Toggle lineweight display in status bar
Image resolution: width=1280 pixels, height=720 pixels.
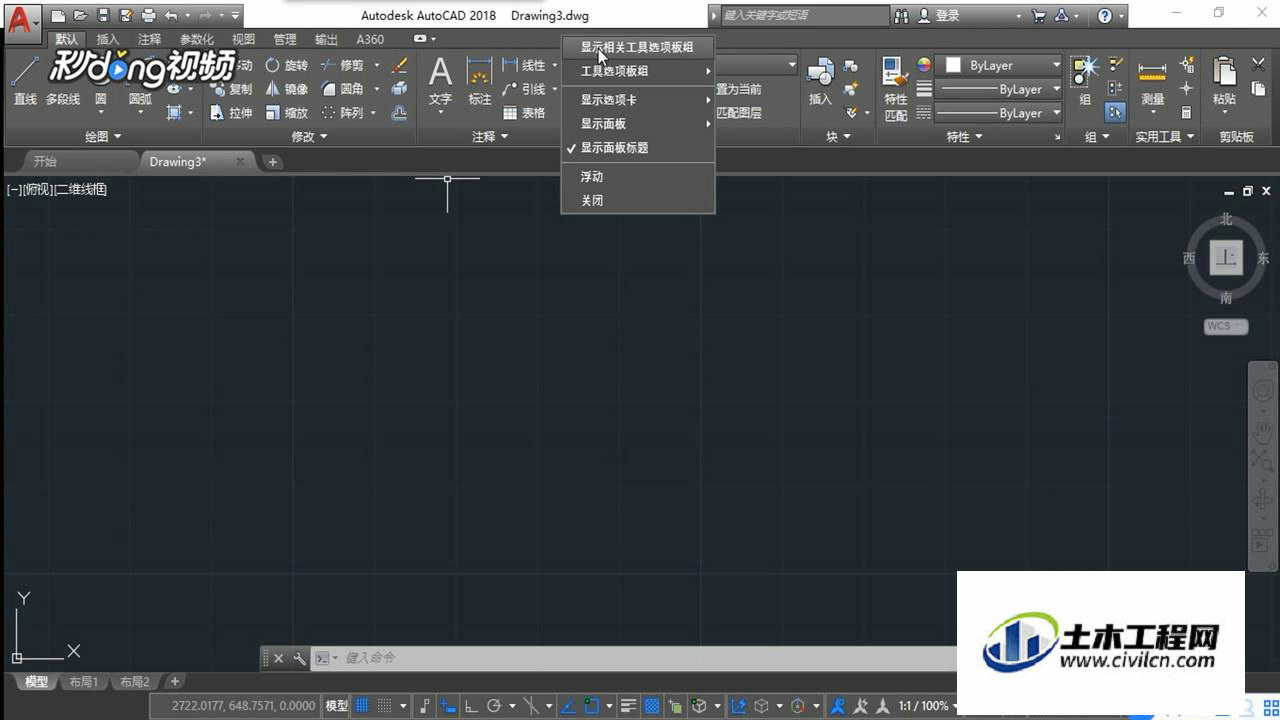[629, 706]
